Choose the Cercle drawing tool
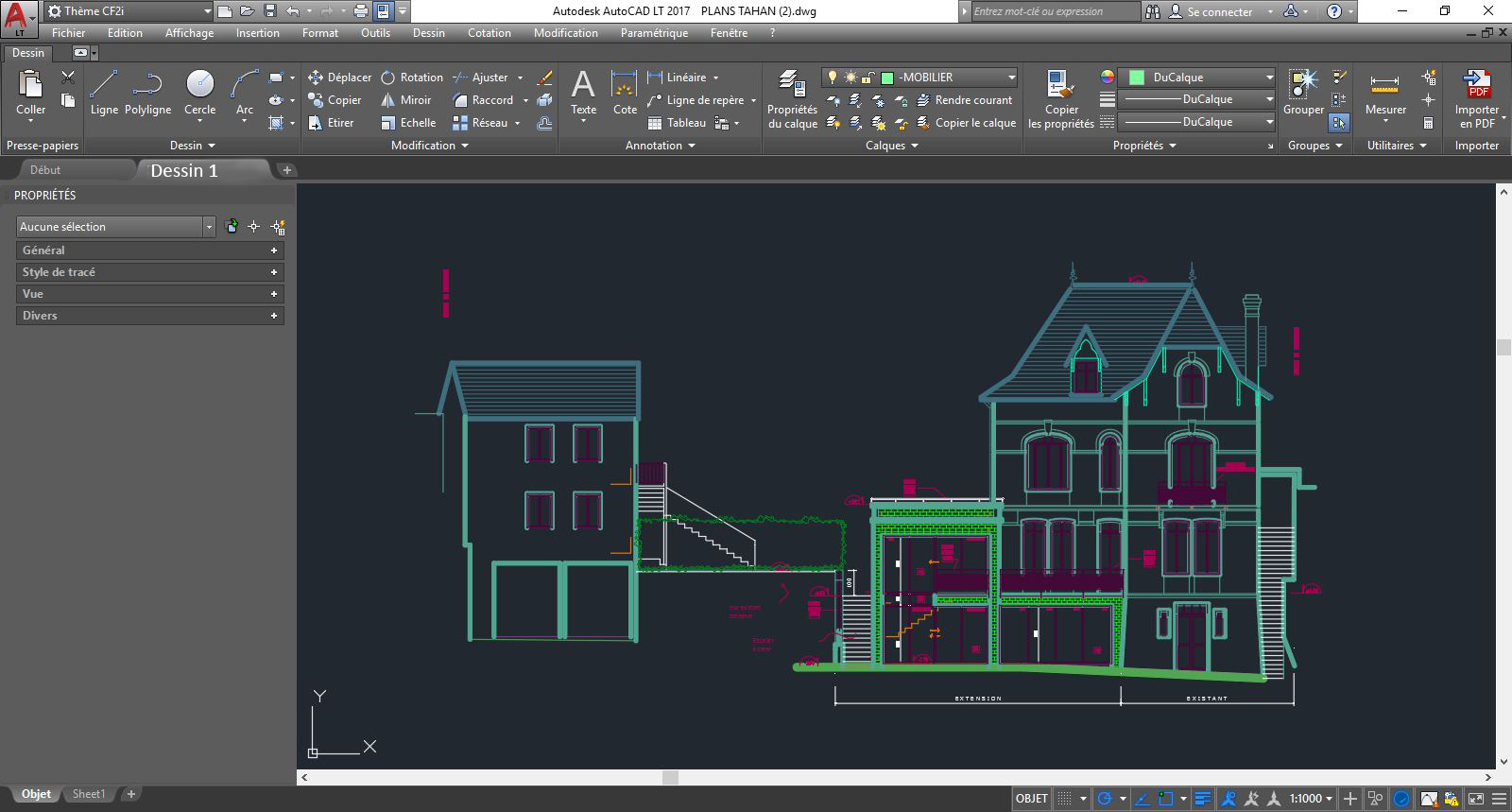Viewport: 1512px width, 812px height. 199,93
